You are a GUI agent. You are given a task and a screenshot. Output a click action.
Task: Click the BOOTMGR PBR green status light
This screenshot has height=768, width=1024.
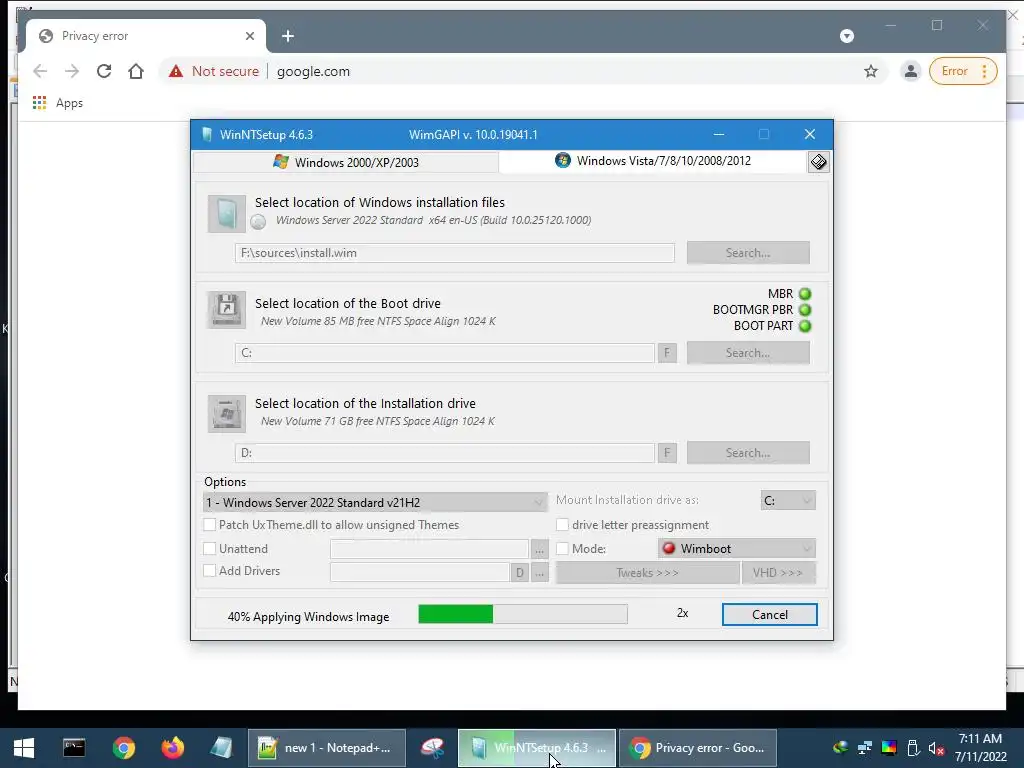pos(805,310)
